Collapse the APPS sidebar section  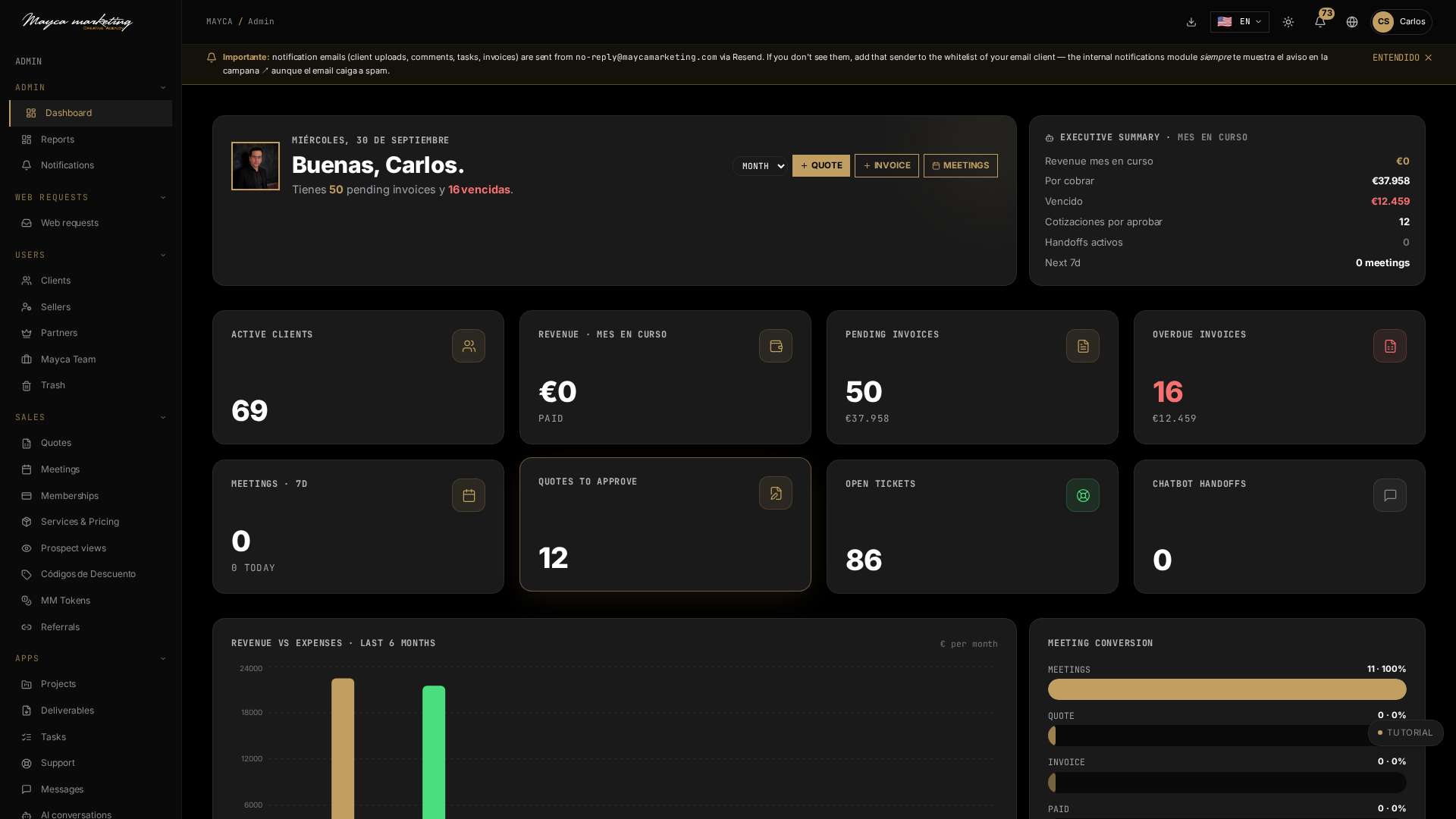[x=90, y=659]
